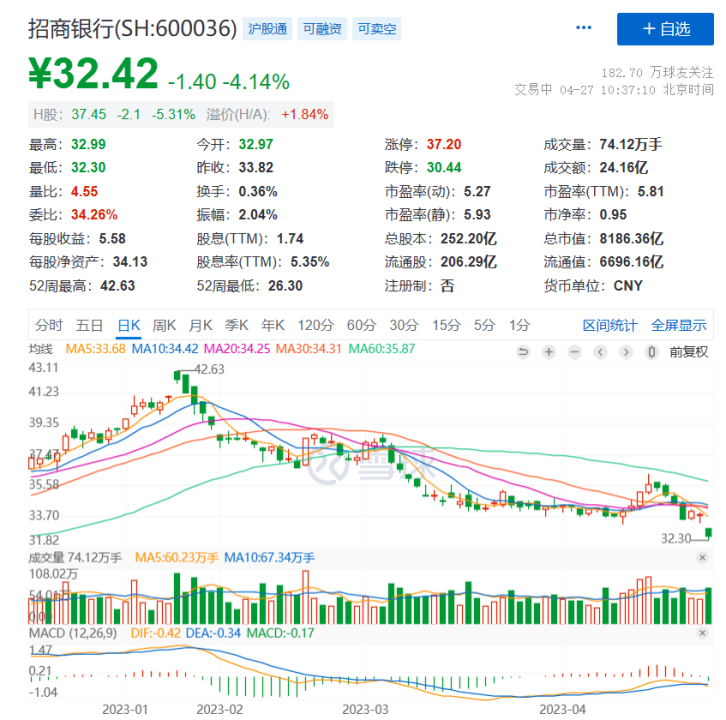Click the MA30:34.31 legend label
The width and height of the screenshot is (726, 720).
click(x=309, y=349)
